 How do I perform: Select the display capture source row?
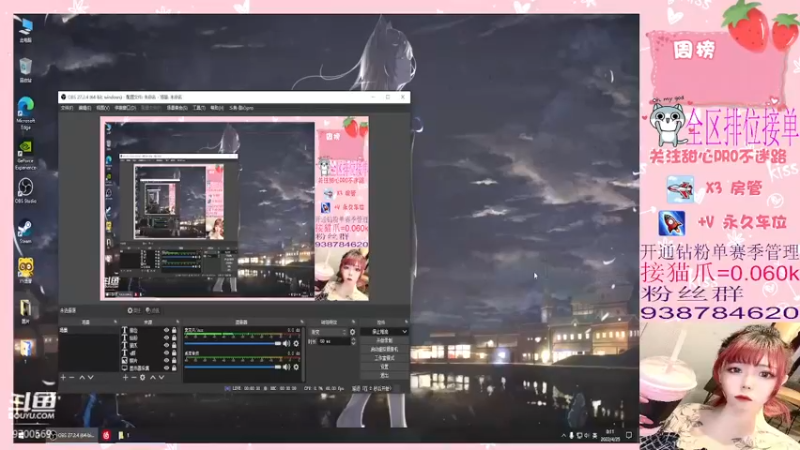149,368
